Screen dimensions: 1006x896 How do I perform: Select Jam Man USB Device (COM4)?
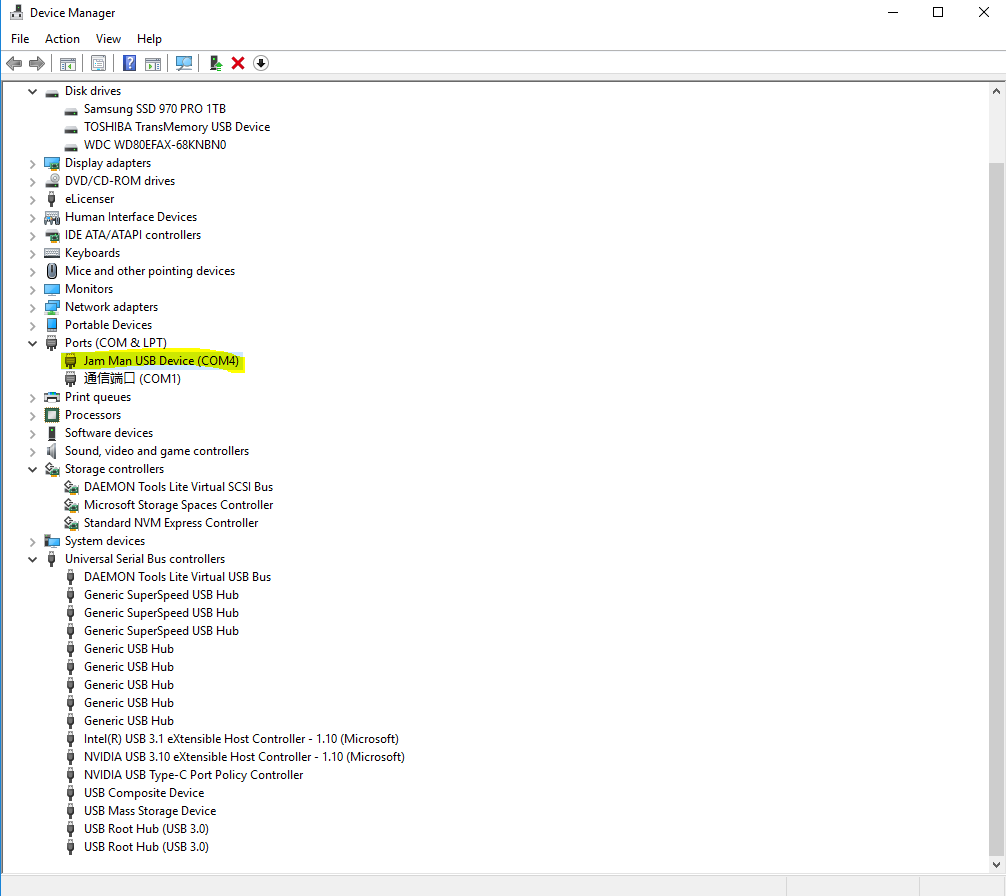click(162, 361)
